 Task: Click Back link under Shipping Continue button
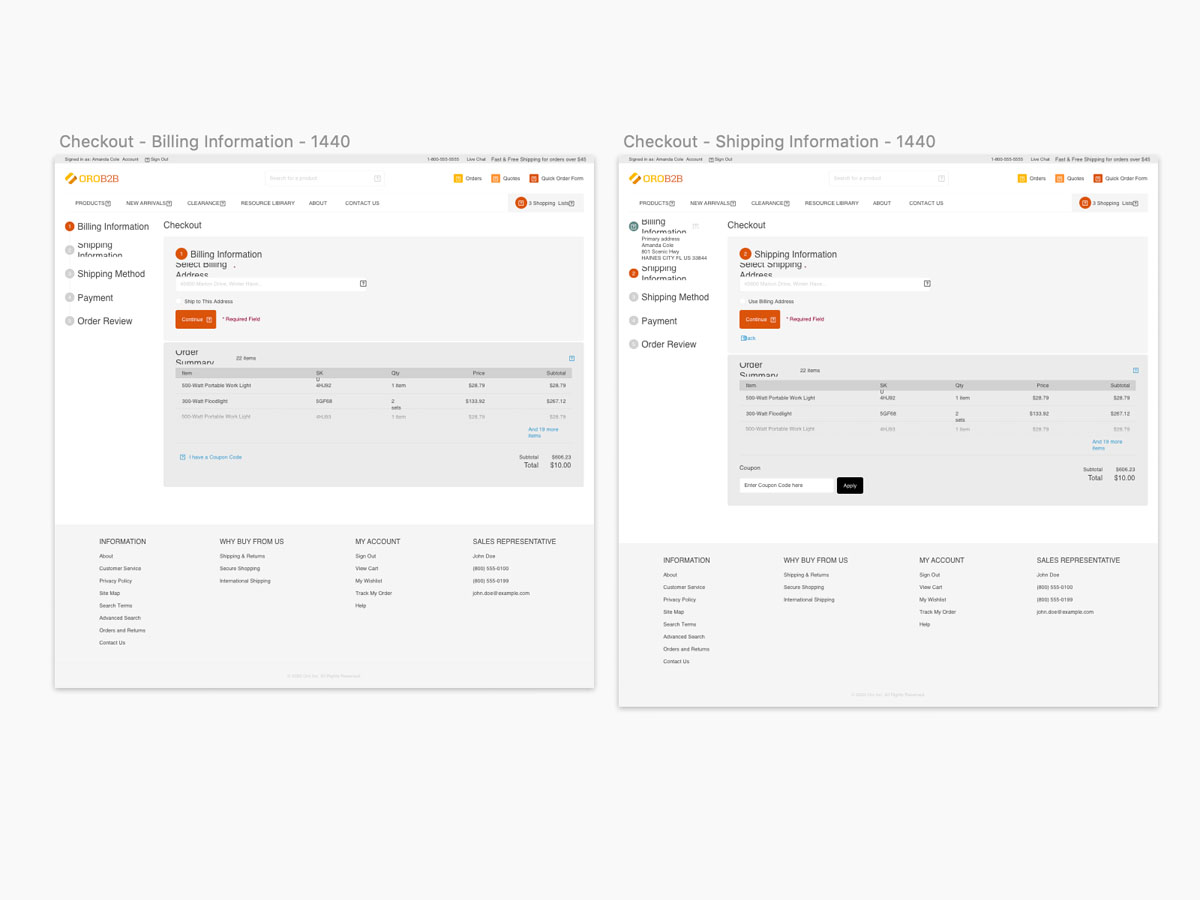click(x=748, y=338)
